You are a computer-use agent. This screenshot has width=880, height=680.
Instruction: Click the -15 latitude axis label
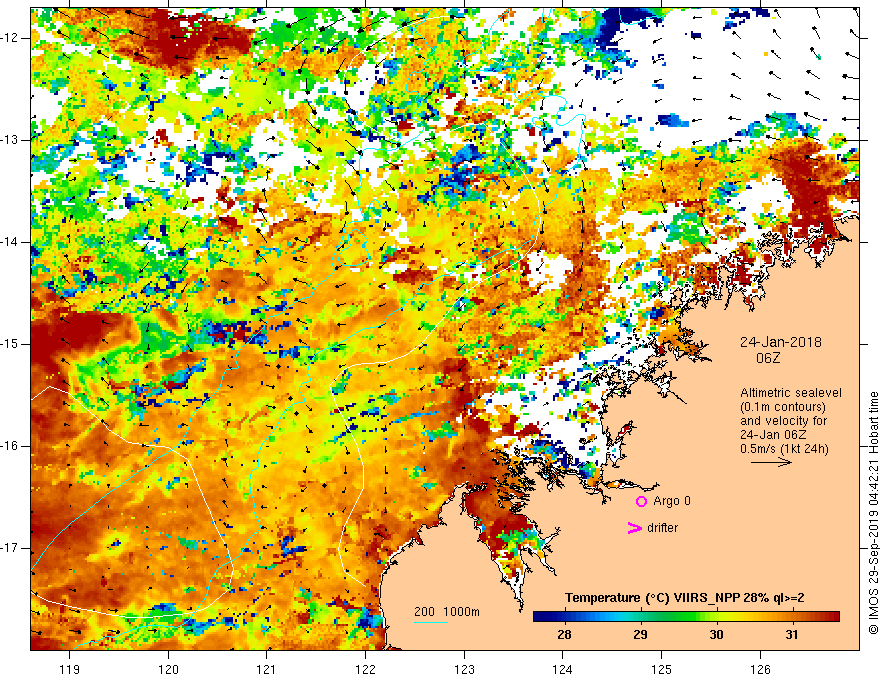[10, 344]
